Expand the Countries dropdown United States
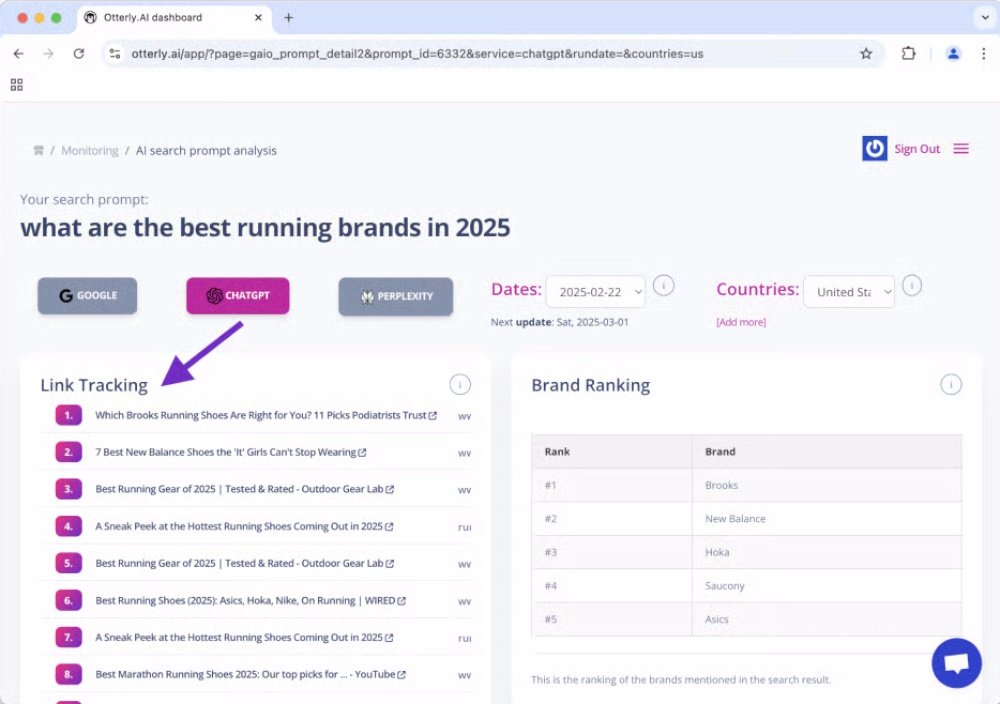The image size is (1000, 704). 849,292
